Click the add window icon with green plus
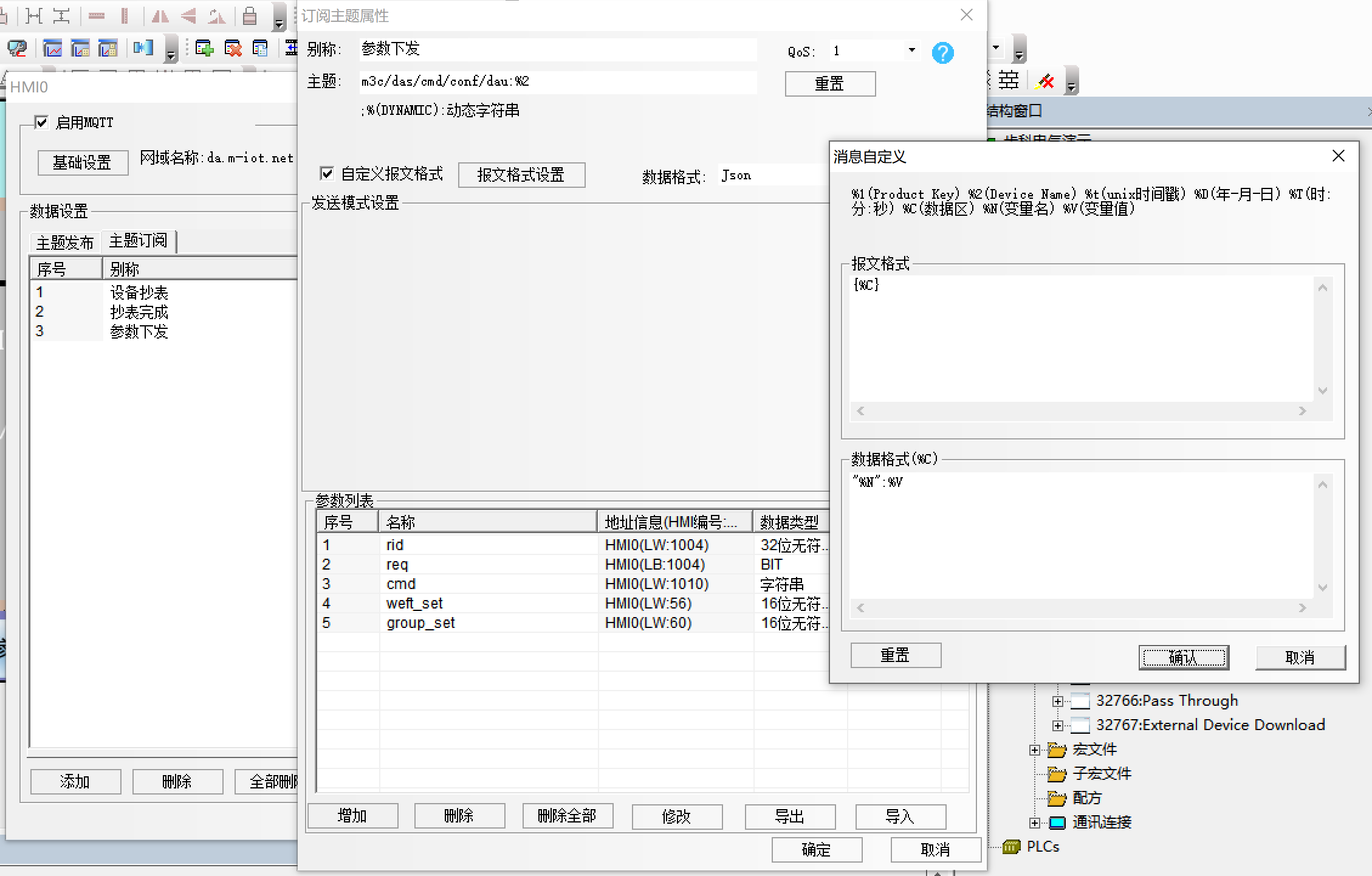The image size is (1372, 876). 204,48
